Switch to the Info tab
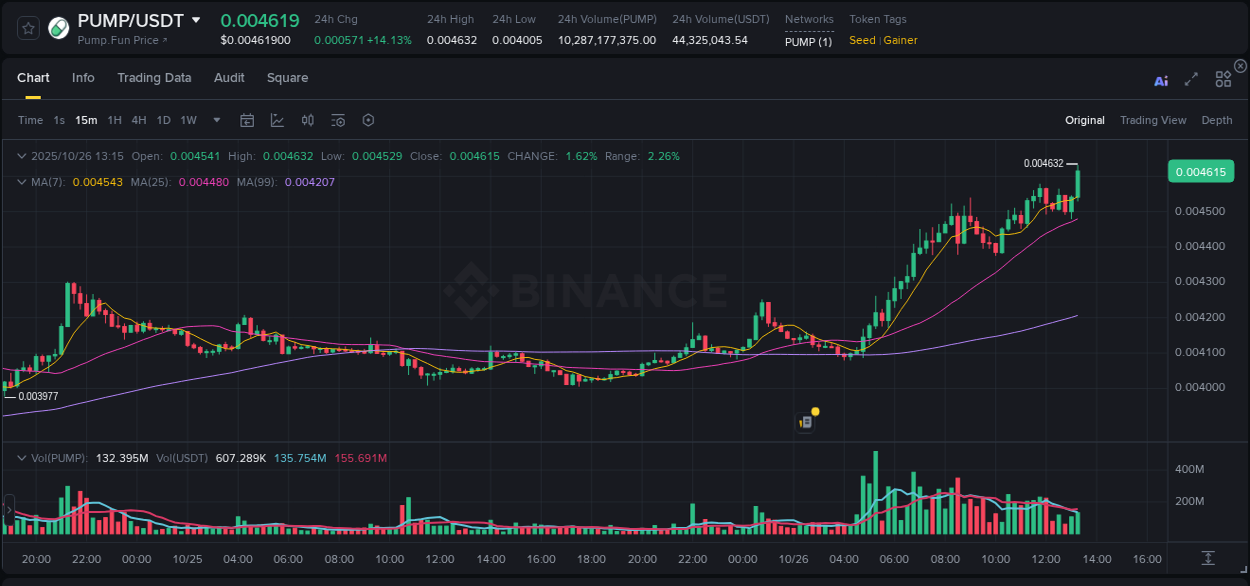The height and width of the screenshot is (586, 1250). coord(83,78)
